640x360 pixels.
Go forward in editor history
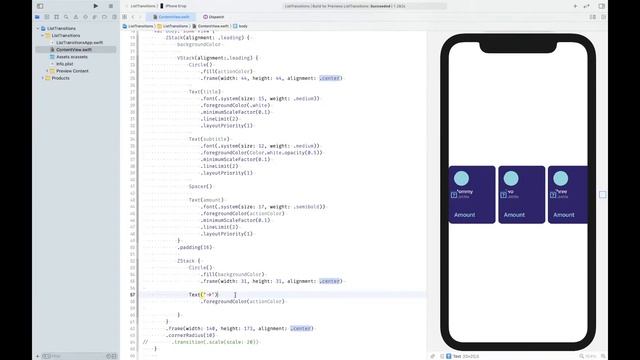140,17
